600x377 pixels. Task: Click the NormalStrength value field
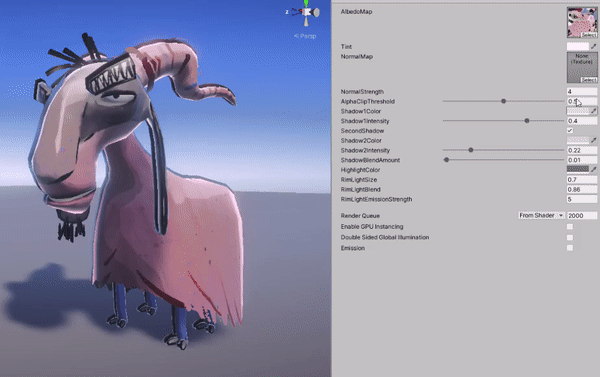[582, 91]
